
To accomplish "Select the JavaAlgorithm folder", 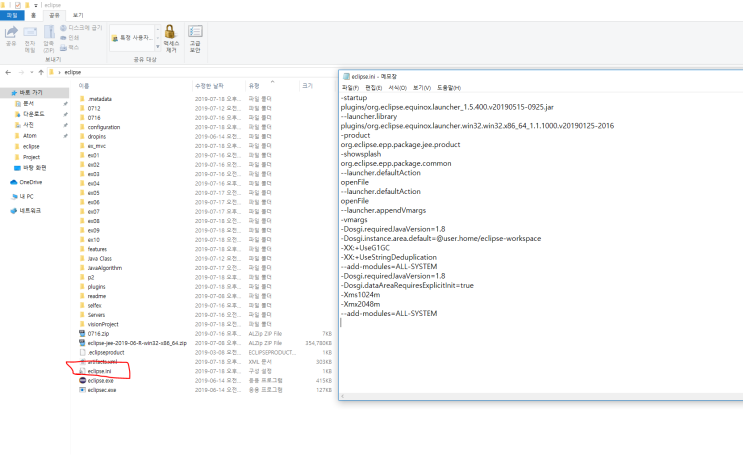I will coord(104,268).
